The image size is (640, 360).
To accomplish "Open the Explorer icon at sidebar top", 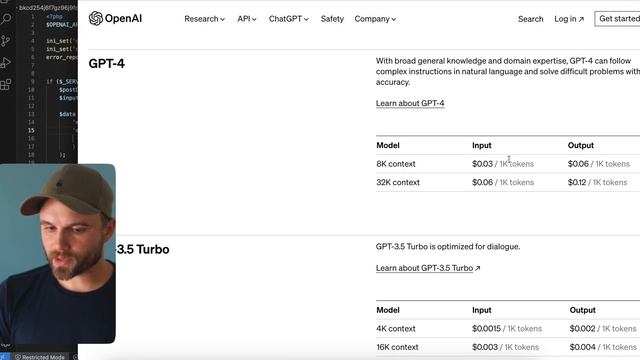I will click(x=4, y=2).
